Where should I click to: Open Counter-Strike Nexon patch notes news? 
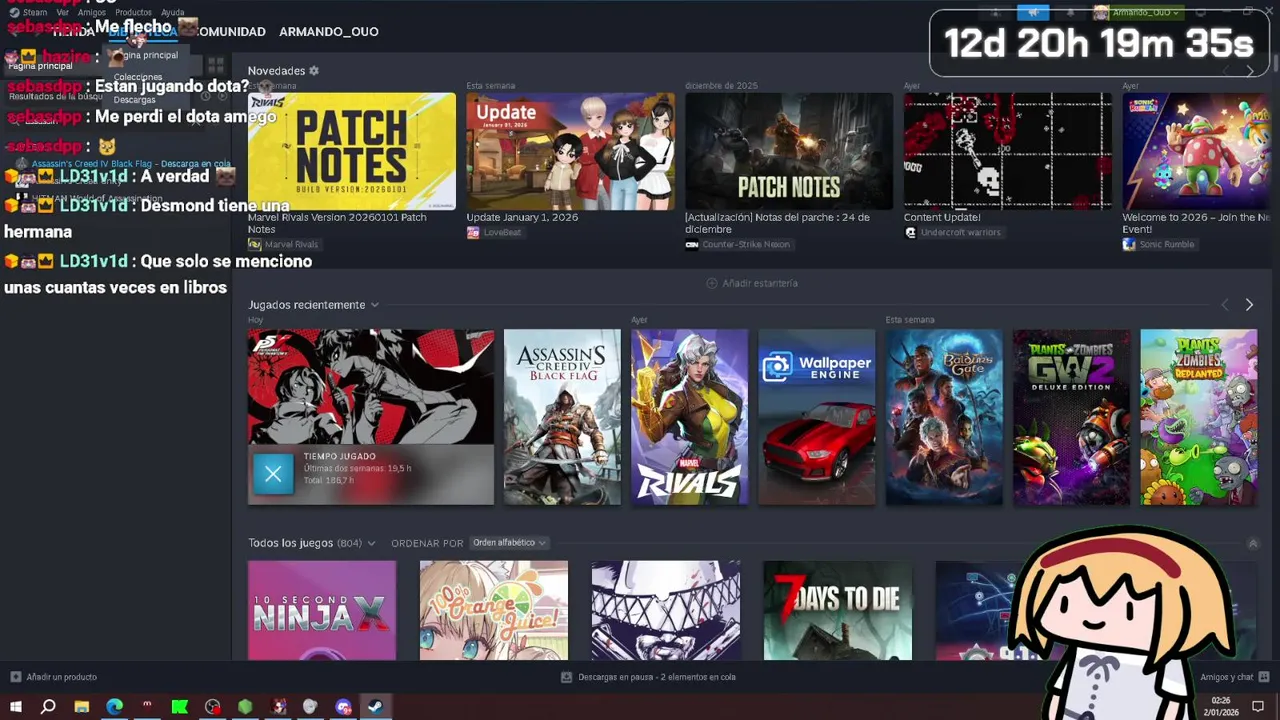[777, 223]
